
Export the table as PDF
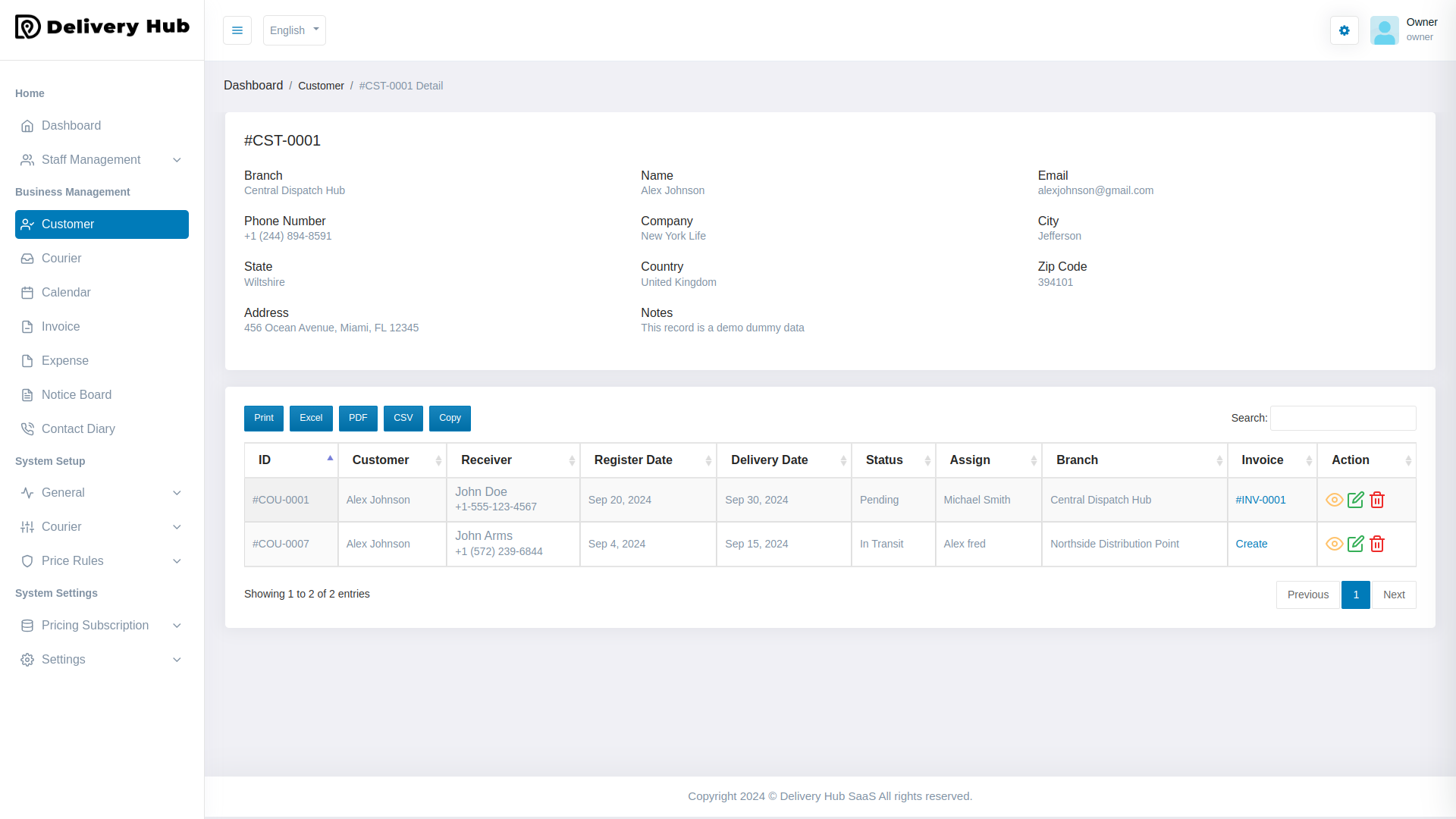357,418
